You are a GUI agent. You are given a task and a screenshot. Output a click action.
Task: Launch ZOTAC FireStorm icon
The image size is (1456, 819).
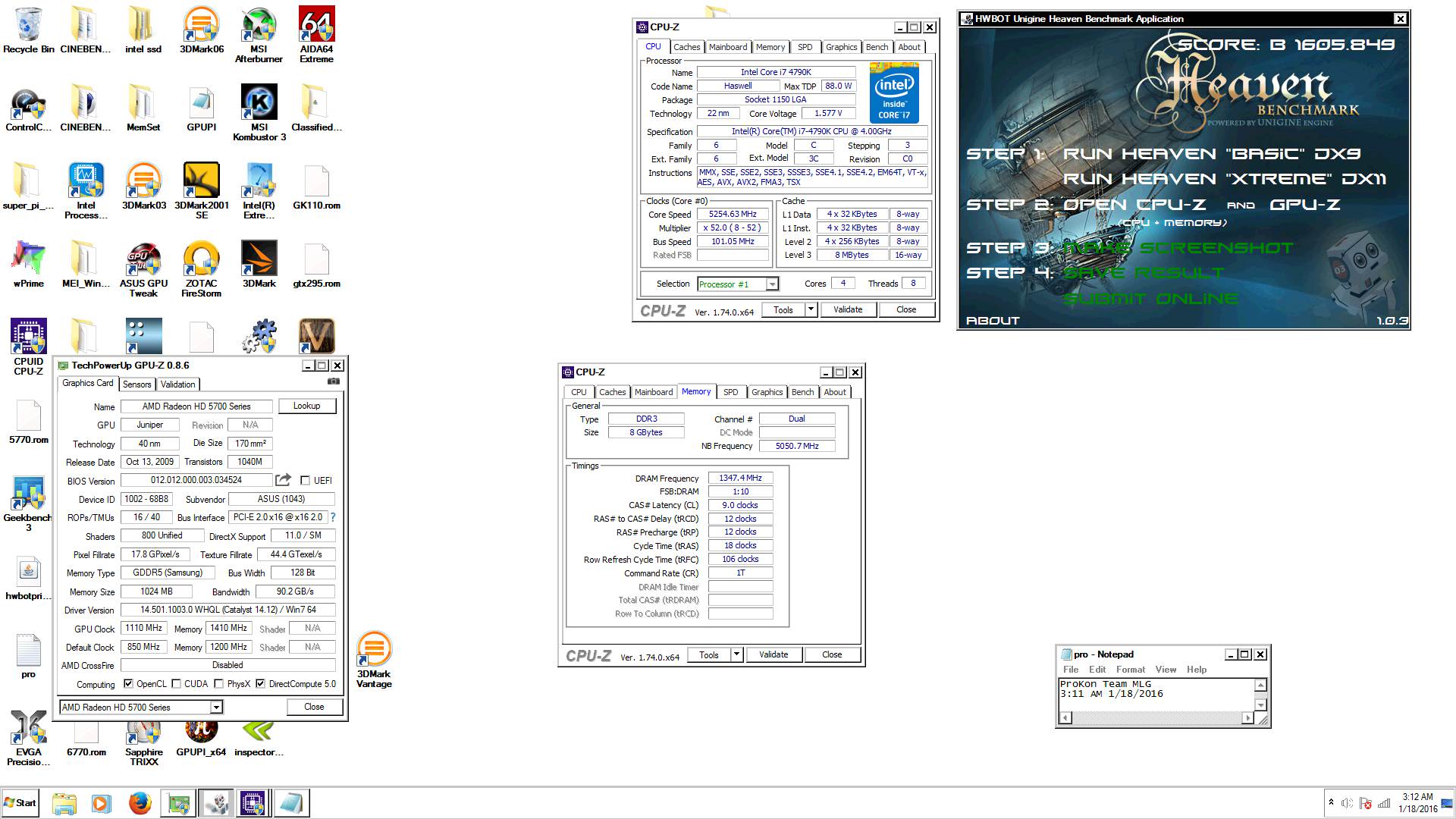click(x=201, y=269)
